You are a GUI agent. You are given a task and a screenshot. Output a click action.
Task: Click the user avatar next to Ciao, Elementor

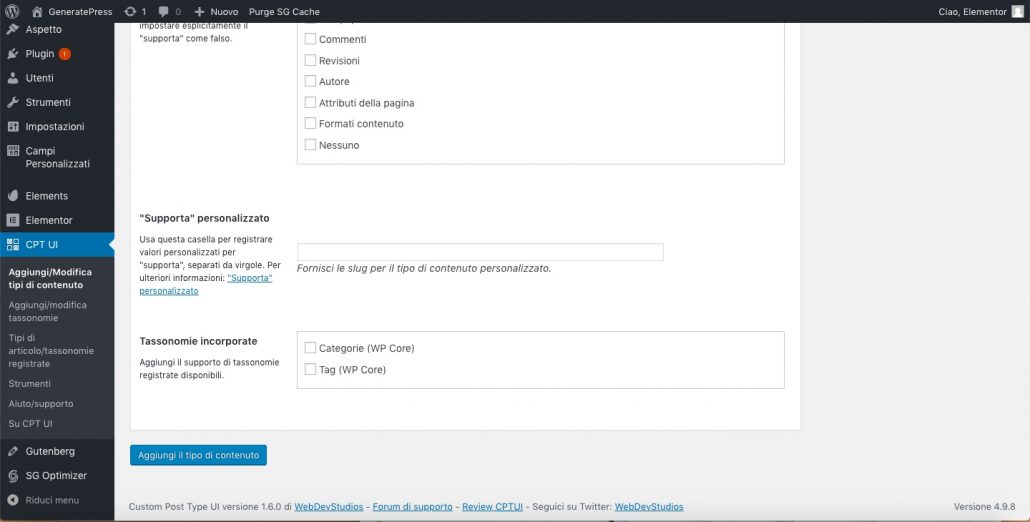1017,11
